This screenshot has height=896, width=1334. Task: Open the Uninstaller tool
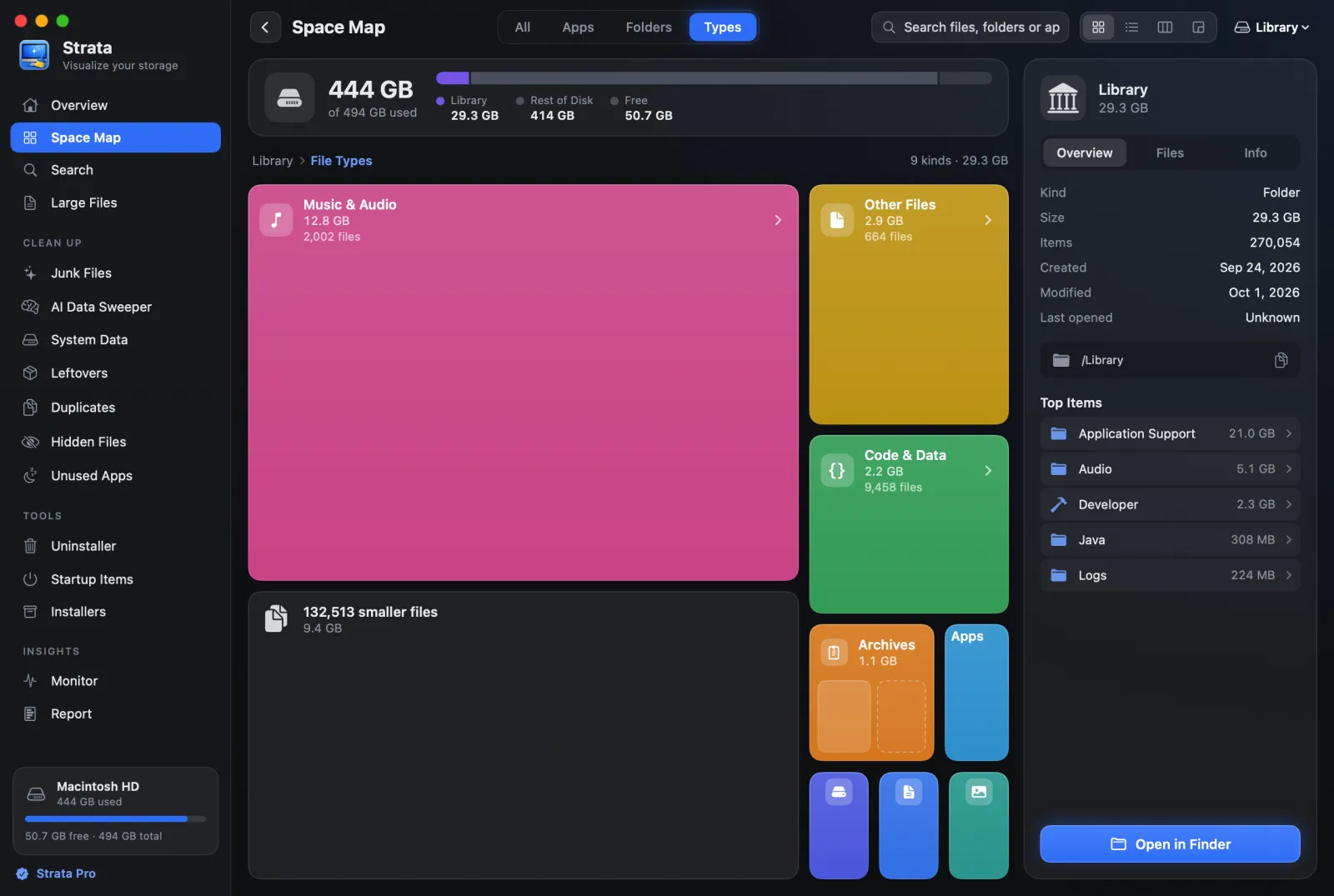point(115,546)
